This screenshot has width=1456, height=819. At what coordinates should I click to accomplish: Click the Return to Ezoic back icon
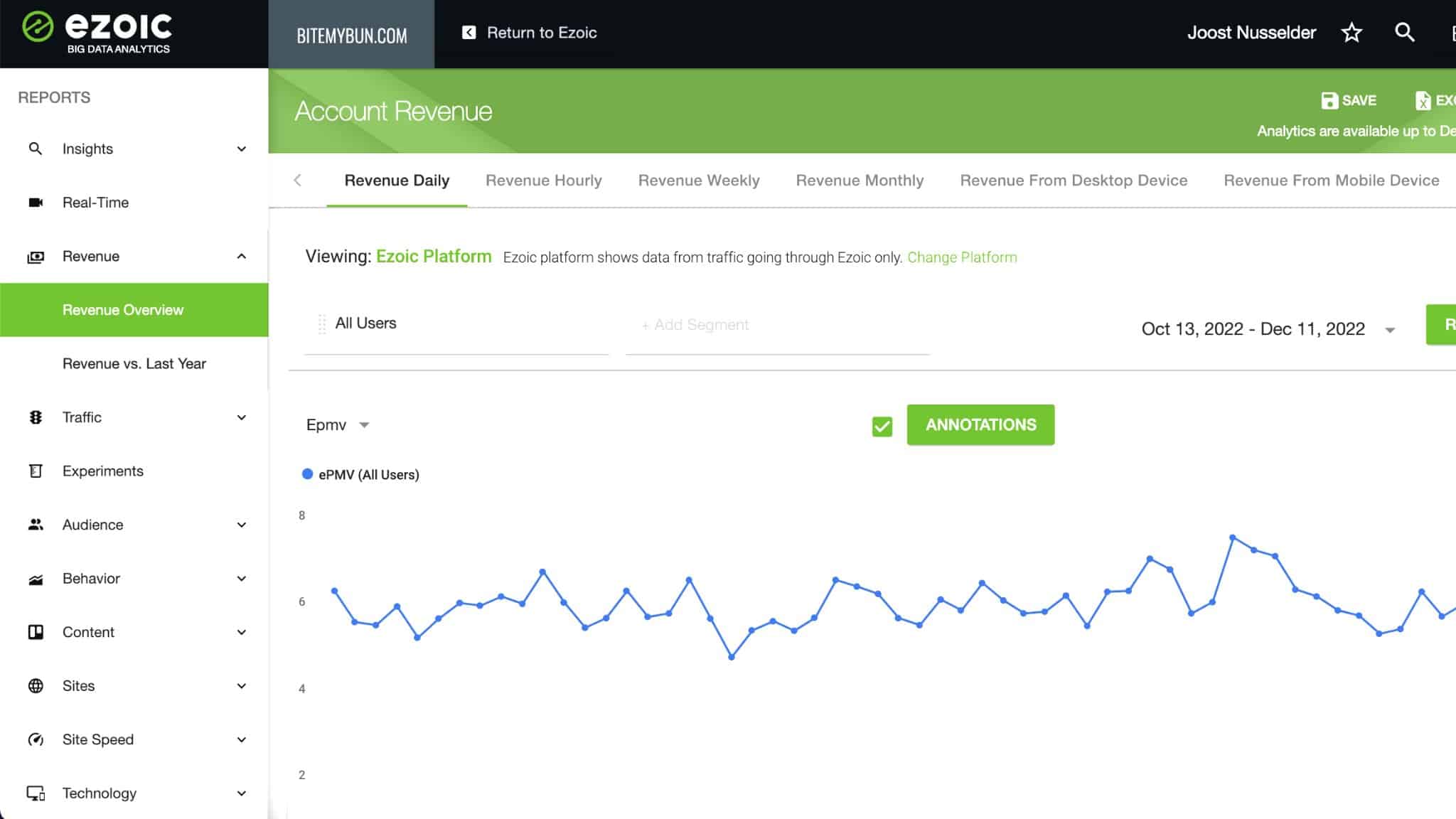(x=469, y=33)
